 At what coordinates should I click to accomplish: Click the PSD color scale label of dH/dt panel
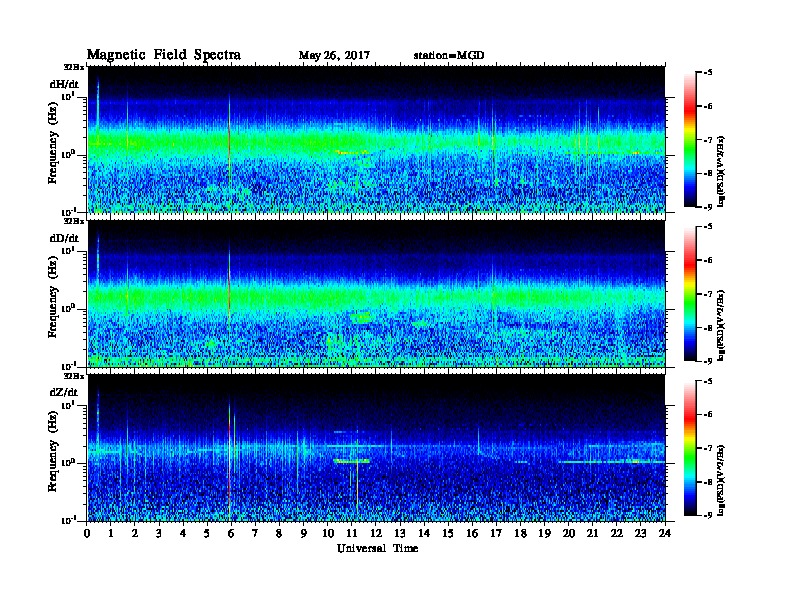point(721,171)
